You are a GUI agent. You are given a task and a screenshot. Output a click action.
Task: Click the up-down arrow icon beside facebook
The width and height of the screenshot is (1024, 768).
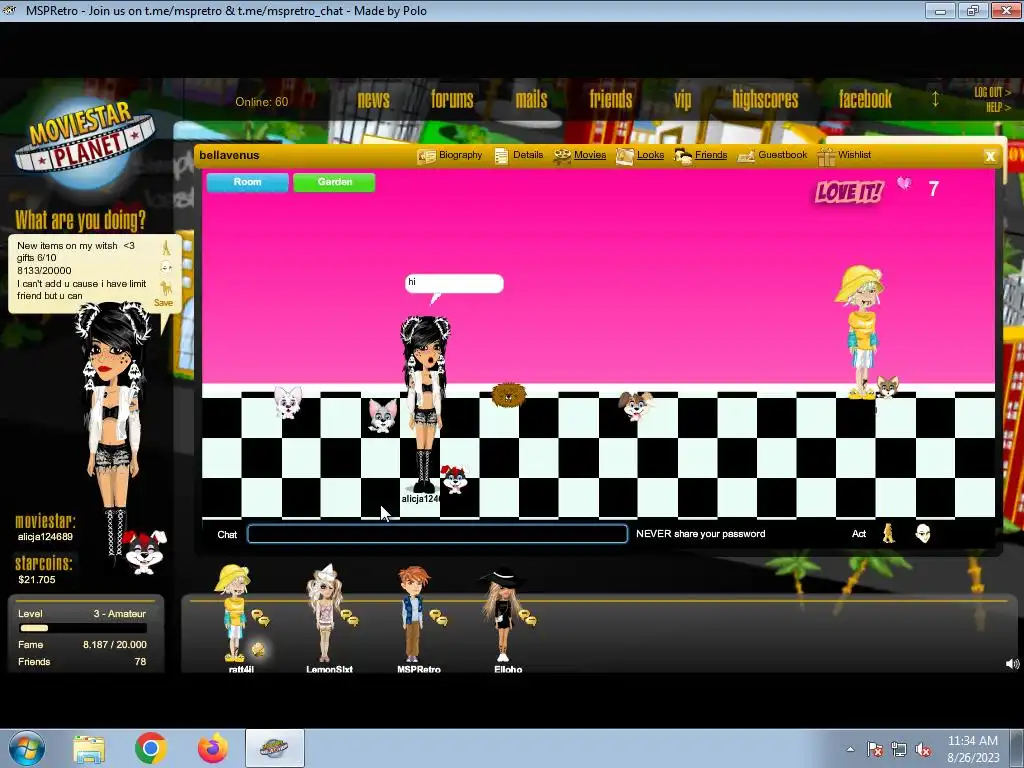[935, 99]
